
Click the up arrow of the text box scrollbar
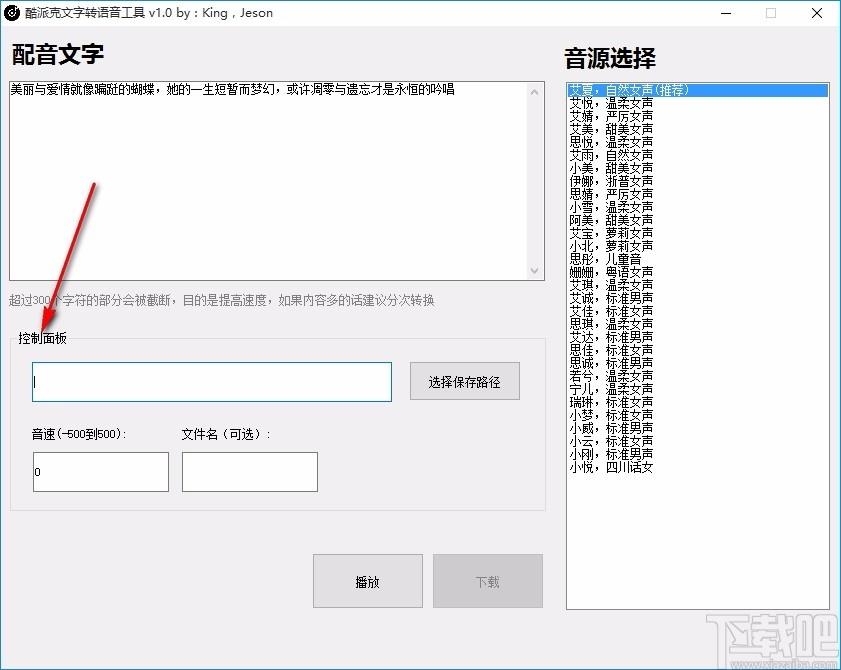pos(534,92)
